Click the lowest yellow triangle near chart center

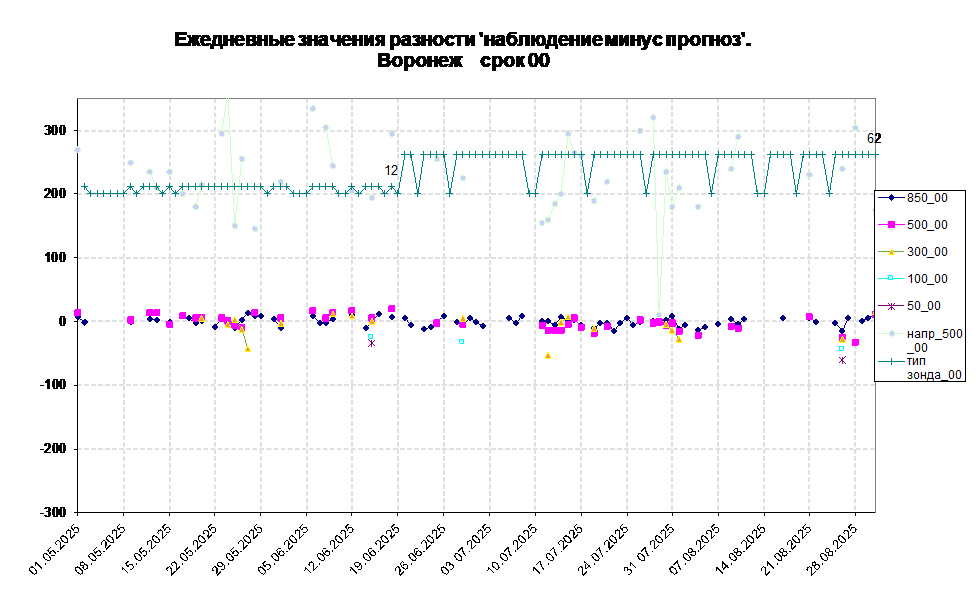[548, 355]
